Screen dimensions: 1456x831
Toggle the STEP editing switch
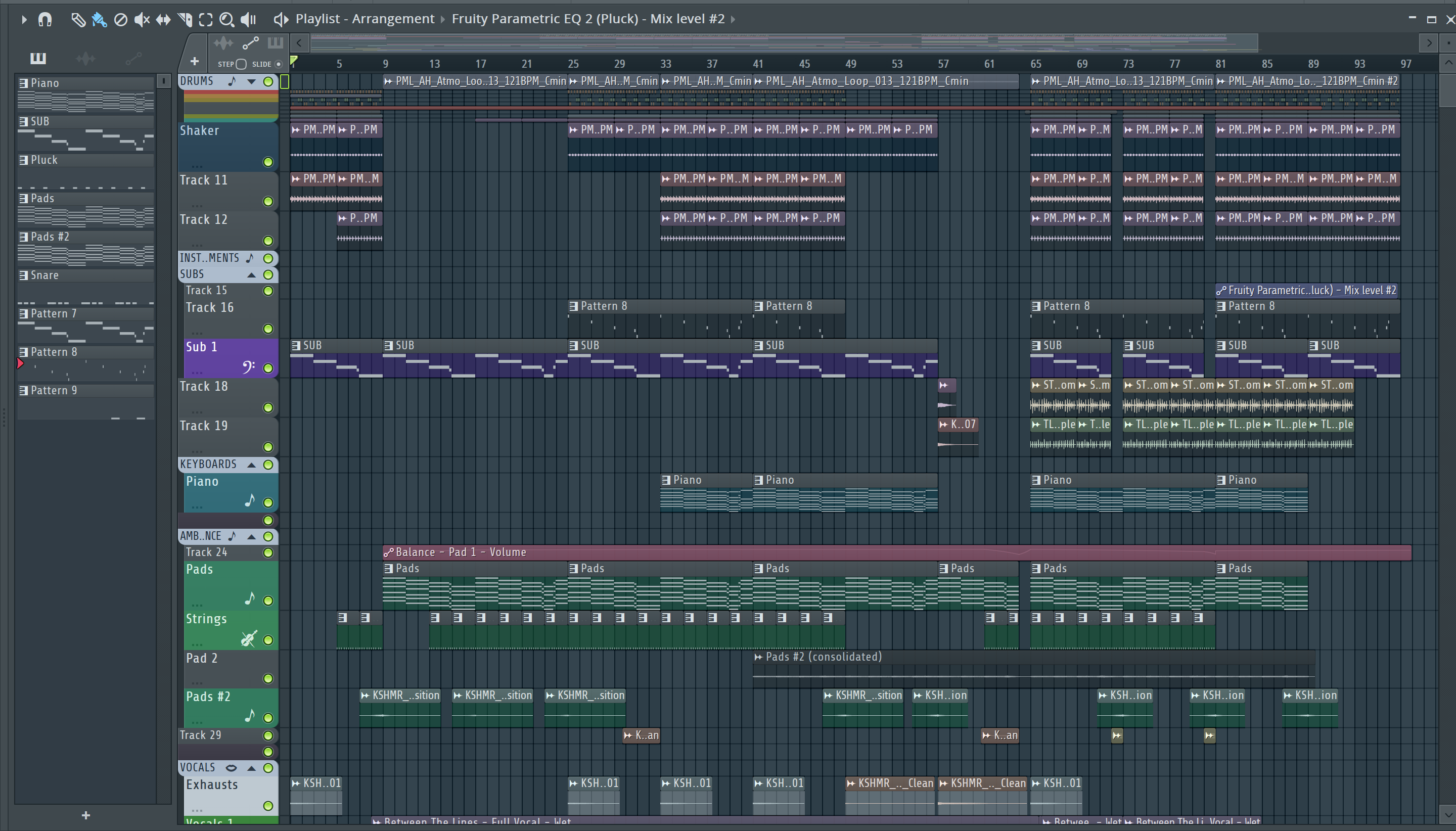point(242,64)
